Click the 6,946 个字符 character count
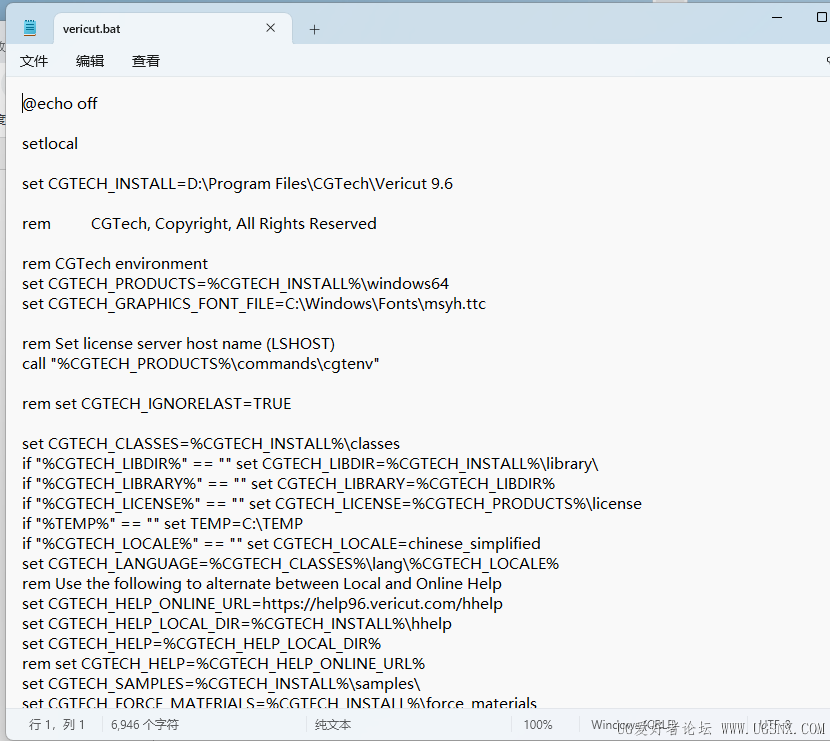 pyautogui.click(x=145, y=725)
